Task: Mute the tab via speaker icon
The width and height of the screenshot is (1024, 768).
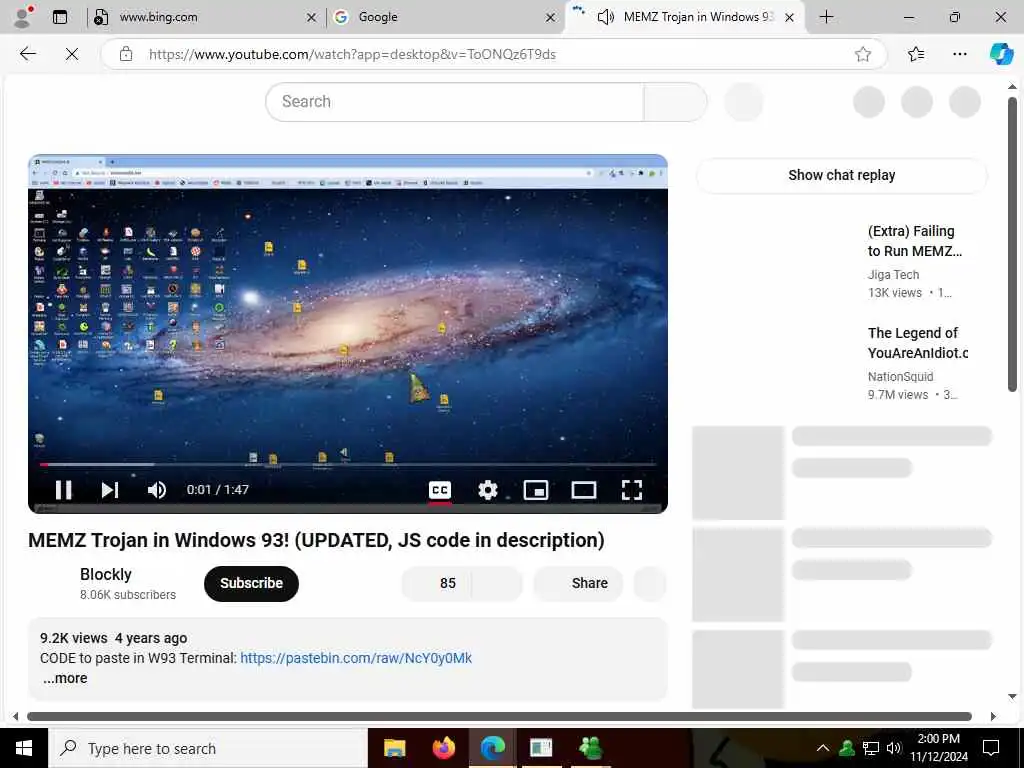Action: click(605, 17)
